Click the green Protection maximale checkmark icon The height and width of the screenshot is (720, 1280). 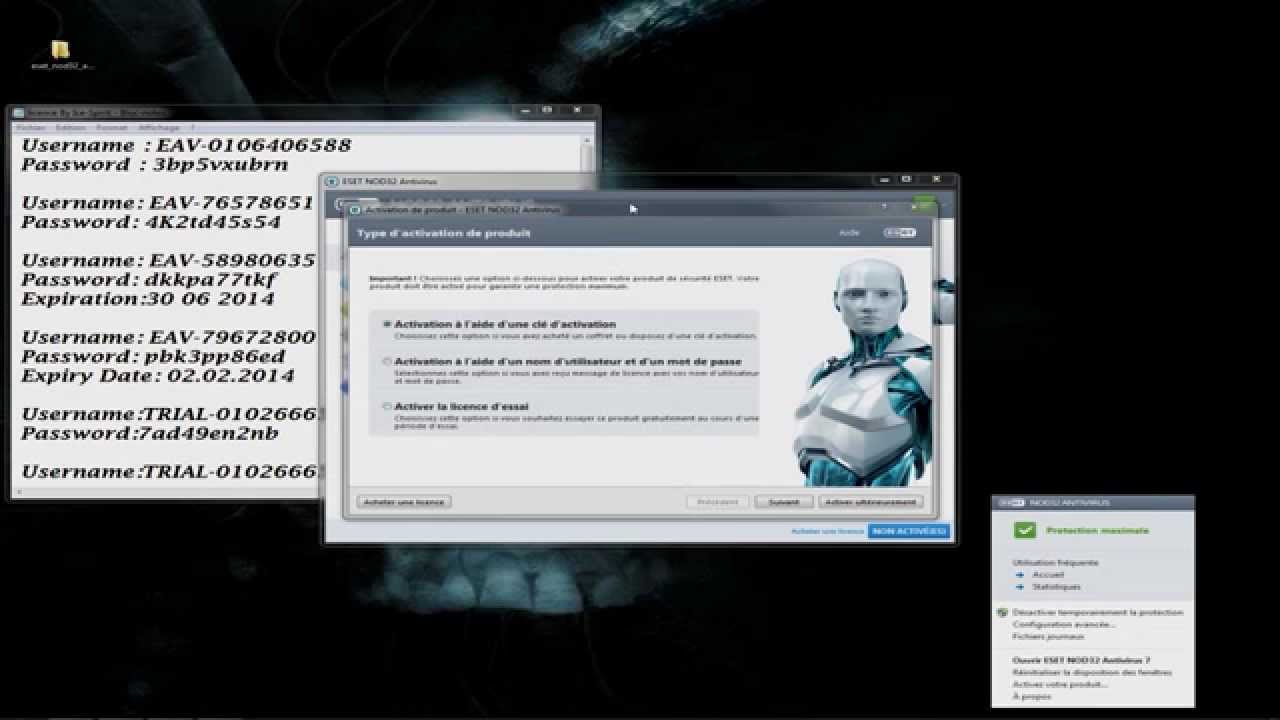pos(1024,530)
